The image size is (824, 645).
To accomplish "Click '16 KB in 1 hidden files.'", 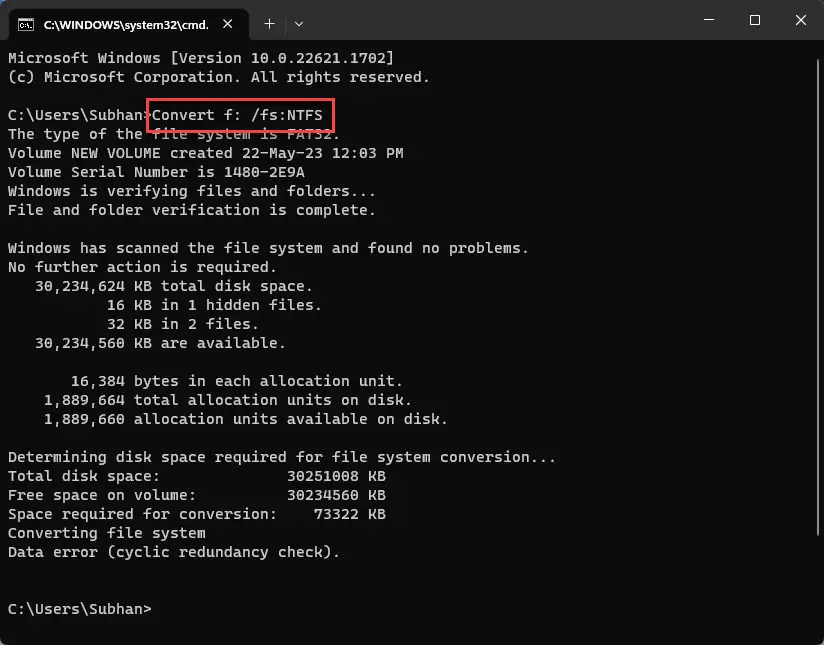I will tap(214, 305).
